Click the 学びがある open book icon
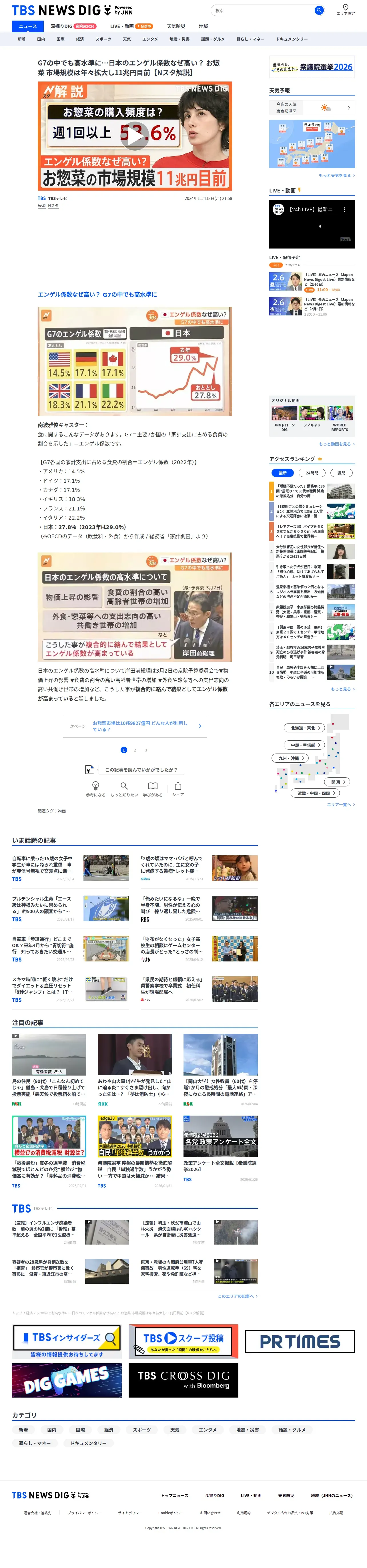Image resolution: width=367 pixels, height=1568 pixels. tap(153, 786)
